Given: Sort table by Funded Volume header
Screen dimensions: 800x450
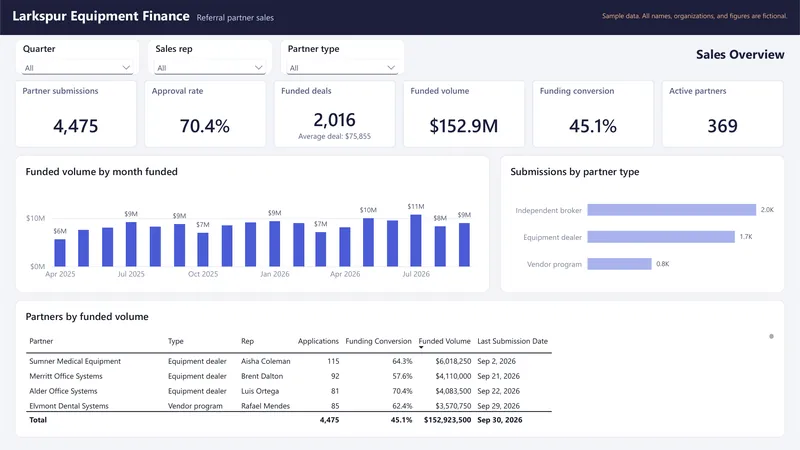Looking at the screenshot, I should (x=444, y=341).
